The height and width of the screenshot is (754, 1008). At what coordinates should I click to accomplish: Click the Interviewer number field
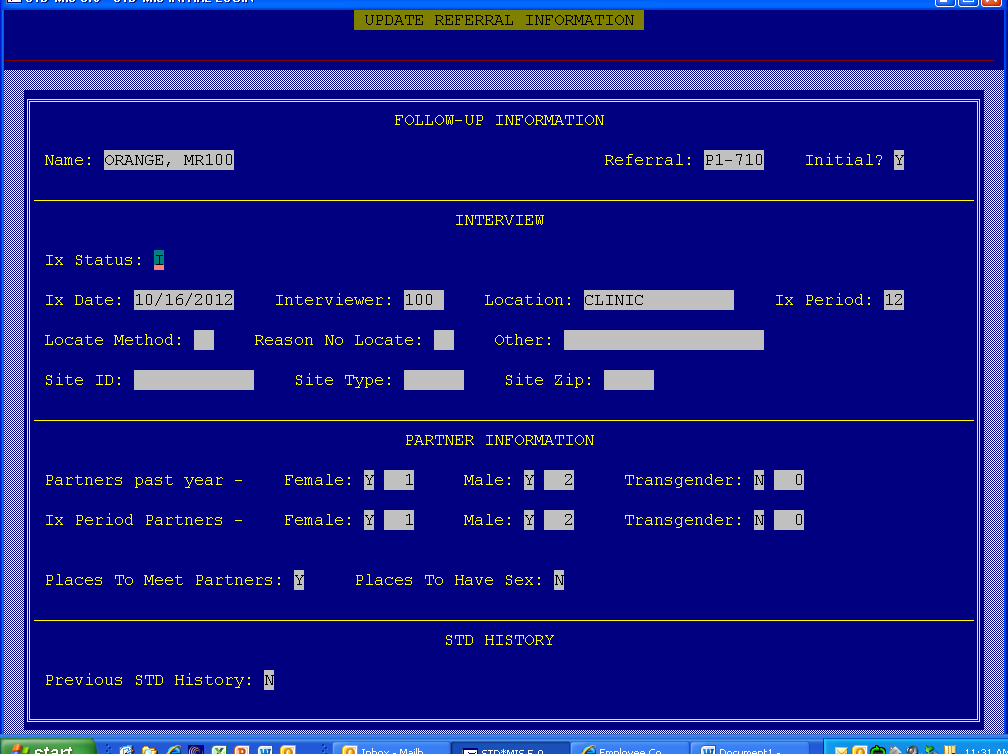(424, 300)
